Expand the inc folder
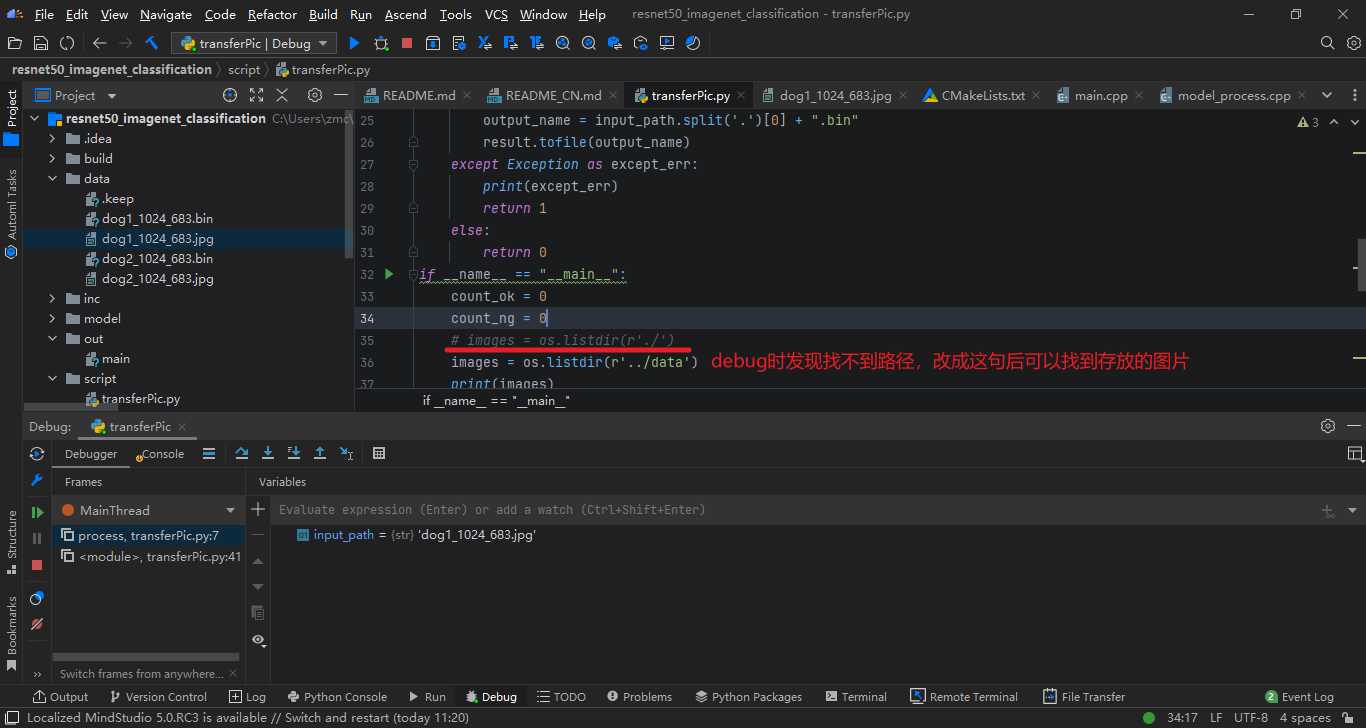This screenshot has width=1366, height=728. pyautogui.click(x=52, y=299)
